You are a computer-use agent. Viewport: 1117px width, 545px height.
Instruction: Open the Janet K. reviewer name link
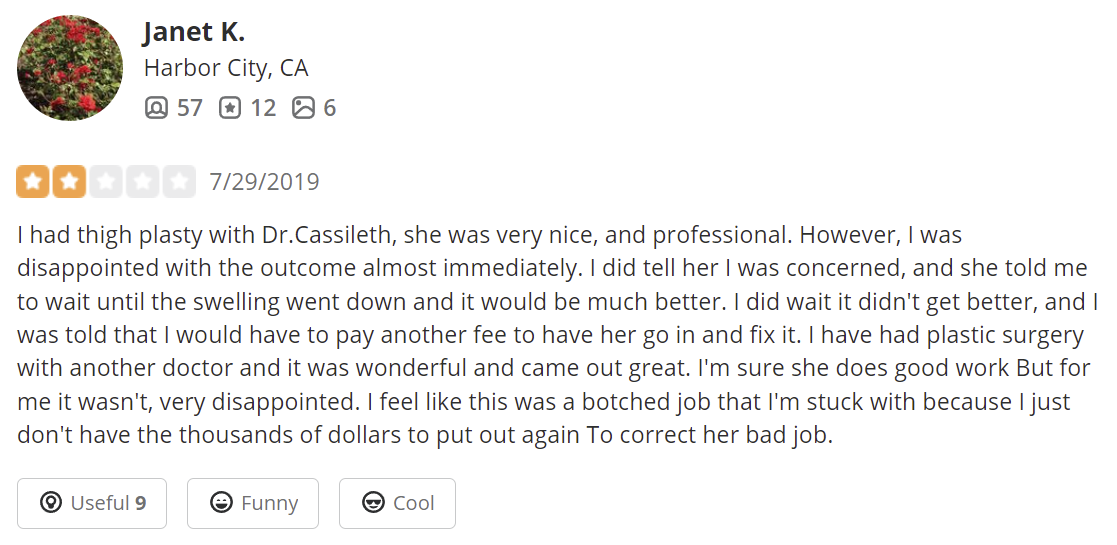pyautogui.click(x=194, y=31)
